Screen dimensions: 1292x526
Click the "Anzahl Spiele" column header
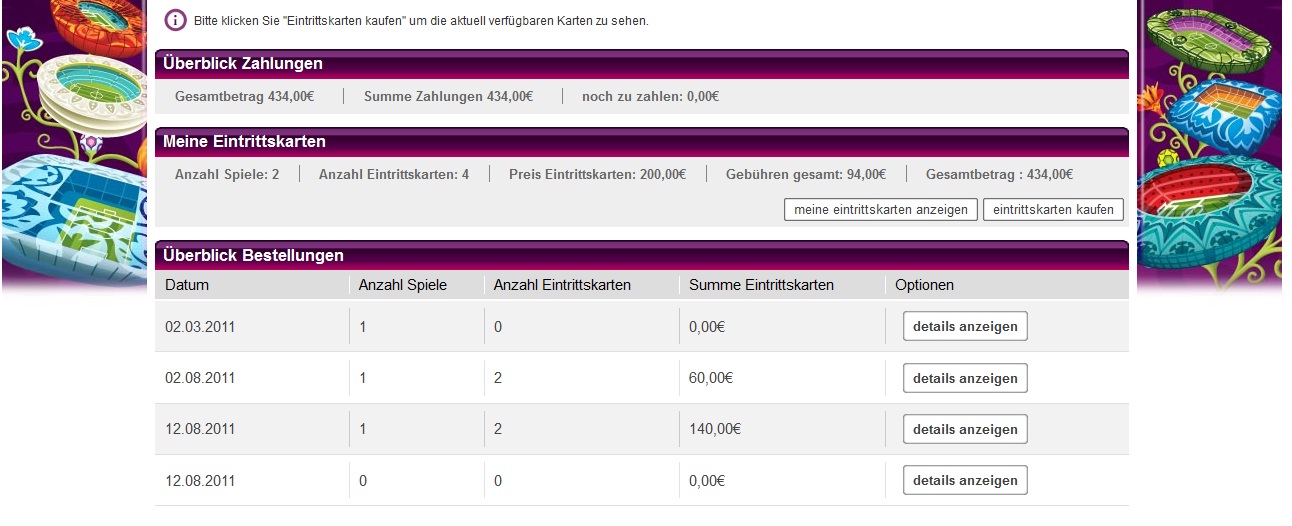tap(403, 285)
